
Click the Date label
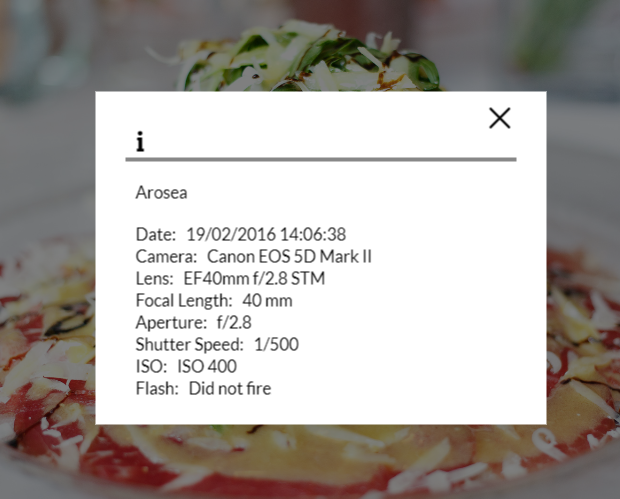pos(156,234)
